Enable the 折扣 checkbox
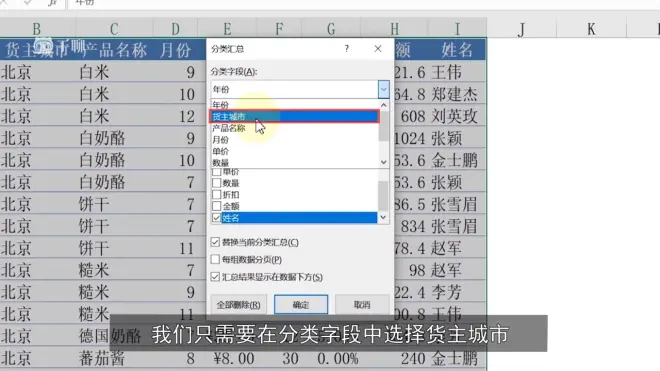This screenshot has height=371, width=660. [x=216, y=195]
